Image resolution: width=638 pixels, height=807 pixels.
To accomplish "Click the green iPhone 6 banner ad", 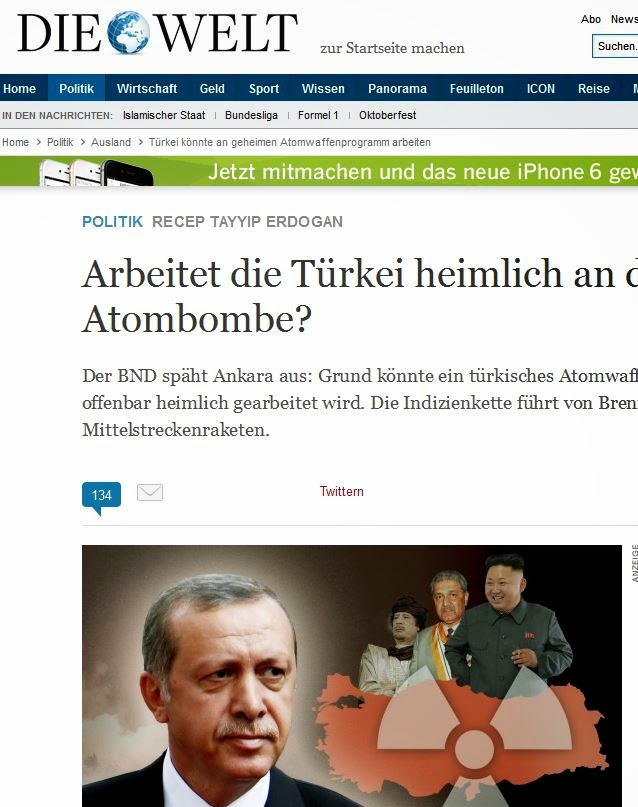I will point(319,171).
